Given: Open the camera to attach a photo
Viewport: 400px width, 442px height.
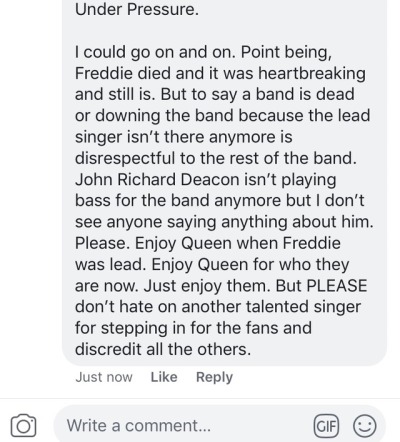Looking at the screenshot, I should coord(23,425).
